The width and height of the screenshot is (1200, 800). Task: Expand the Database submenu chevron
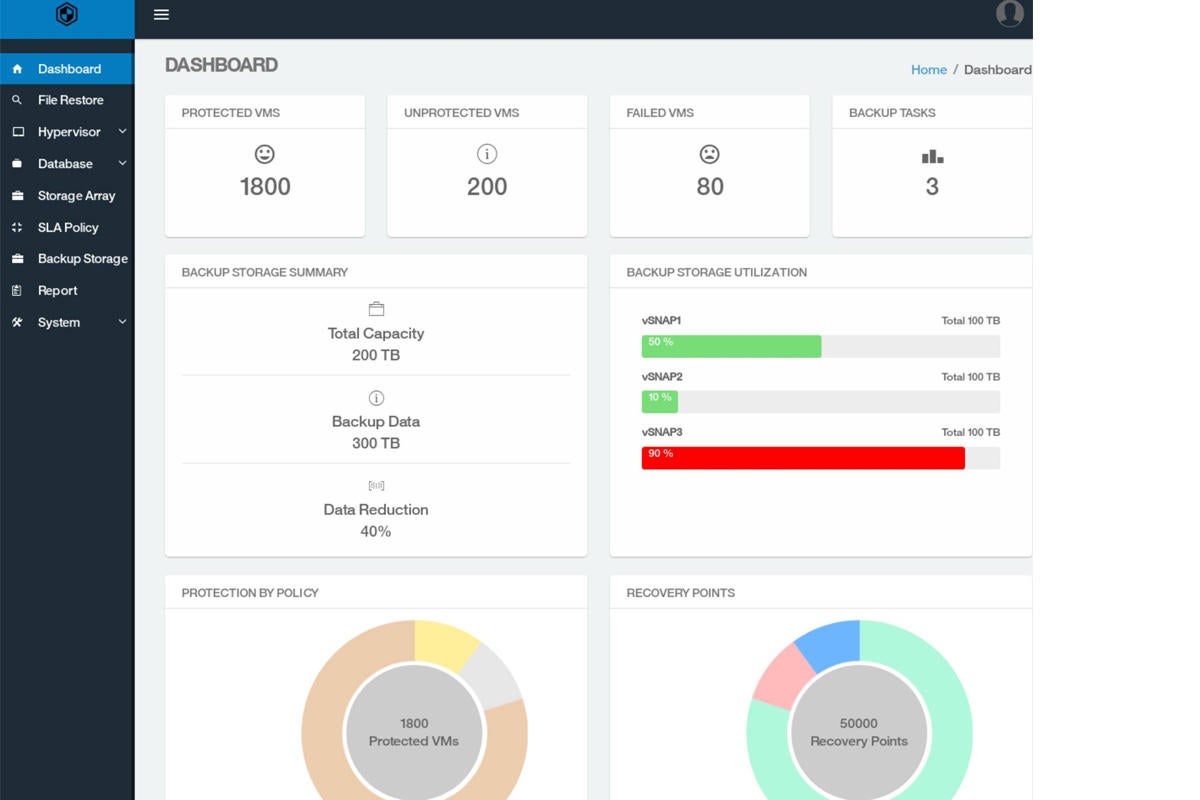pyautogui.click(x=122, y=164)
